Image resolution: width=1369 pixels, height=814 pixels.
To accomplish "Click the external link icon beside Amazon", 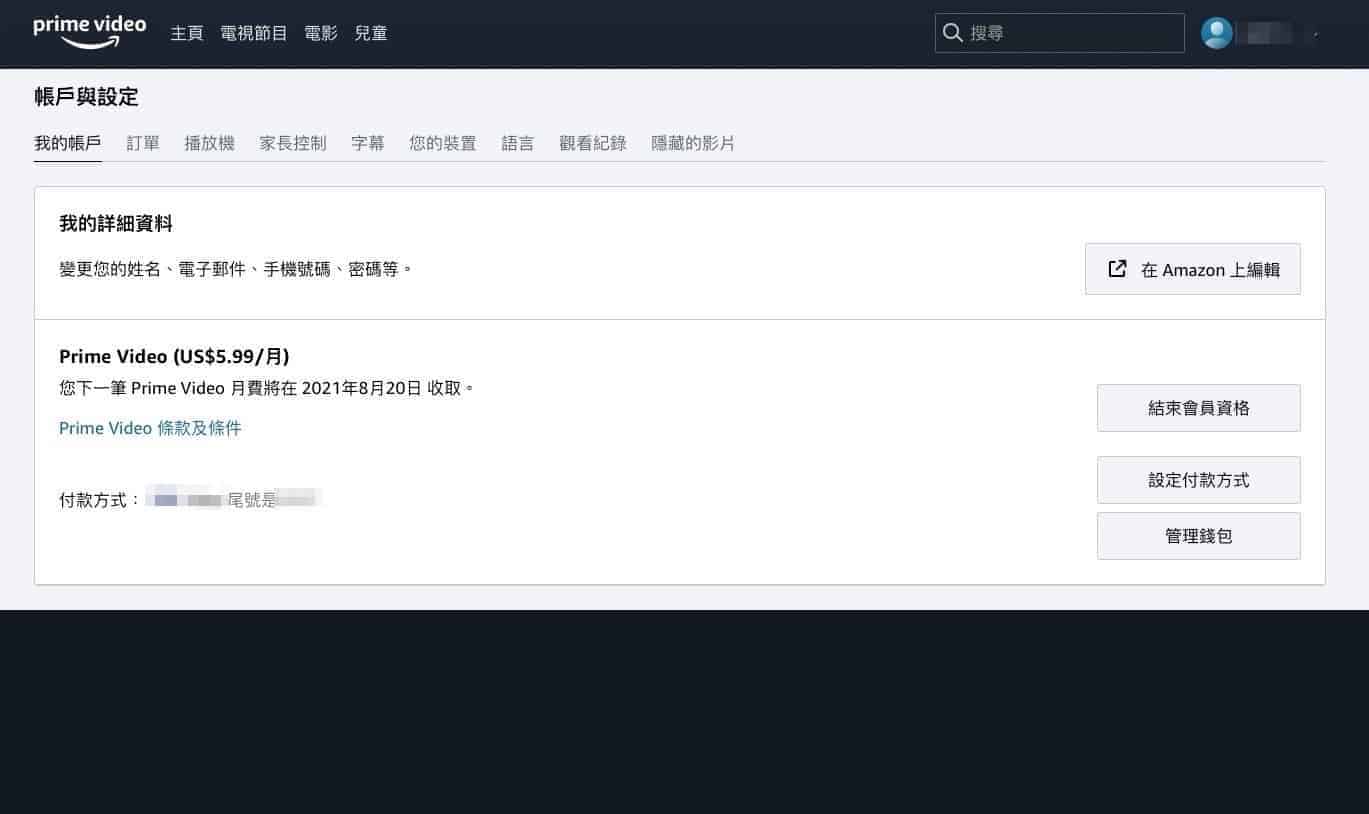I will [x=1117, y=269].
